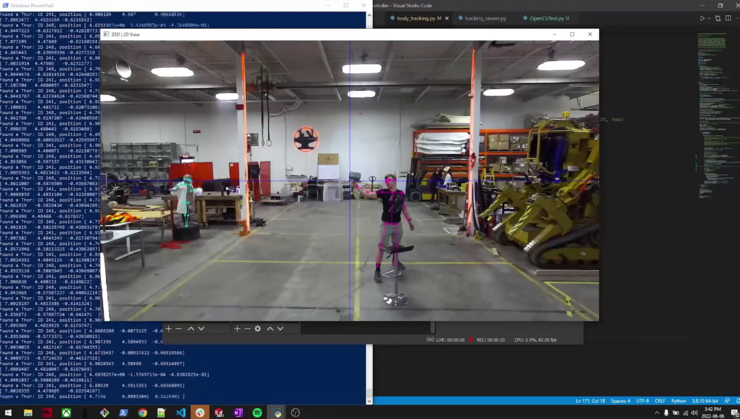The width and height of the screenshot is (740, 419).
Task: Move source down with second OBS down arrow
Action: [x=280, y=328]
